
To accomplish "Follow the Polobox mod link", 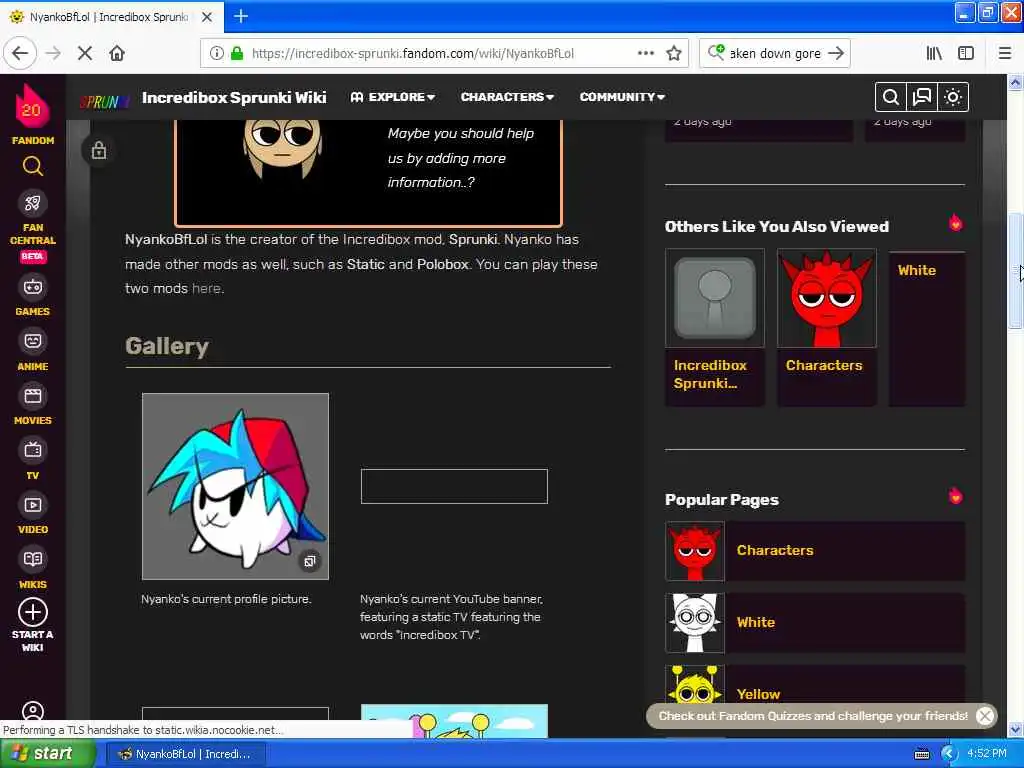I will pos(443,264).
